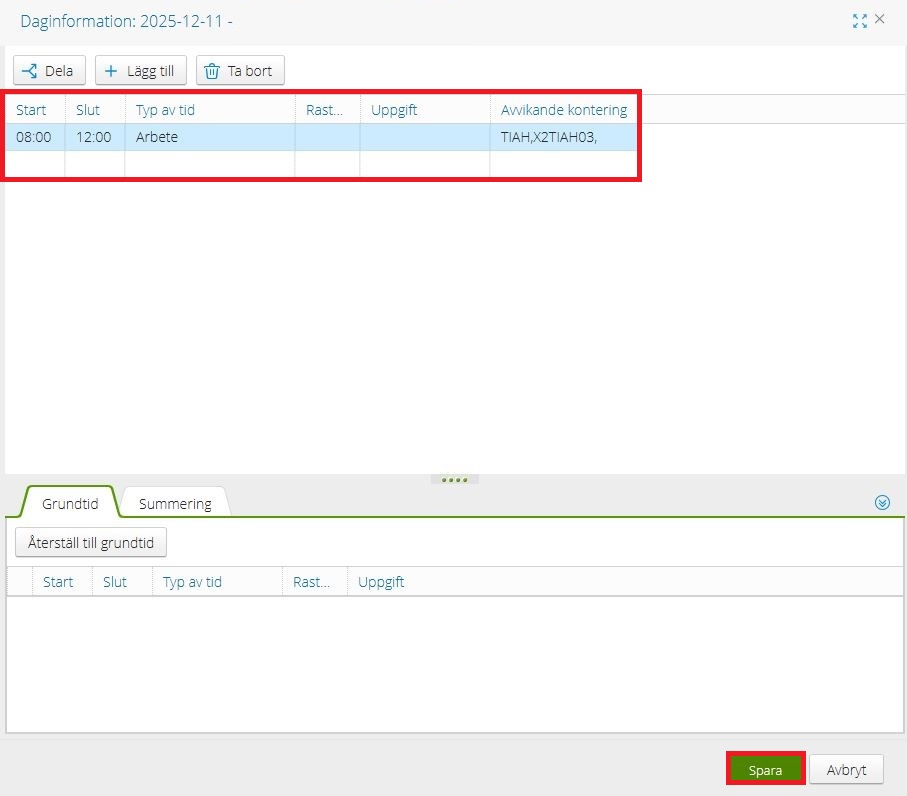907x796 pixels.
Task: Select the 12:00 end time cell
Action: (94, 137)
